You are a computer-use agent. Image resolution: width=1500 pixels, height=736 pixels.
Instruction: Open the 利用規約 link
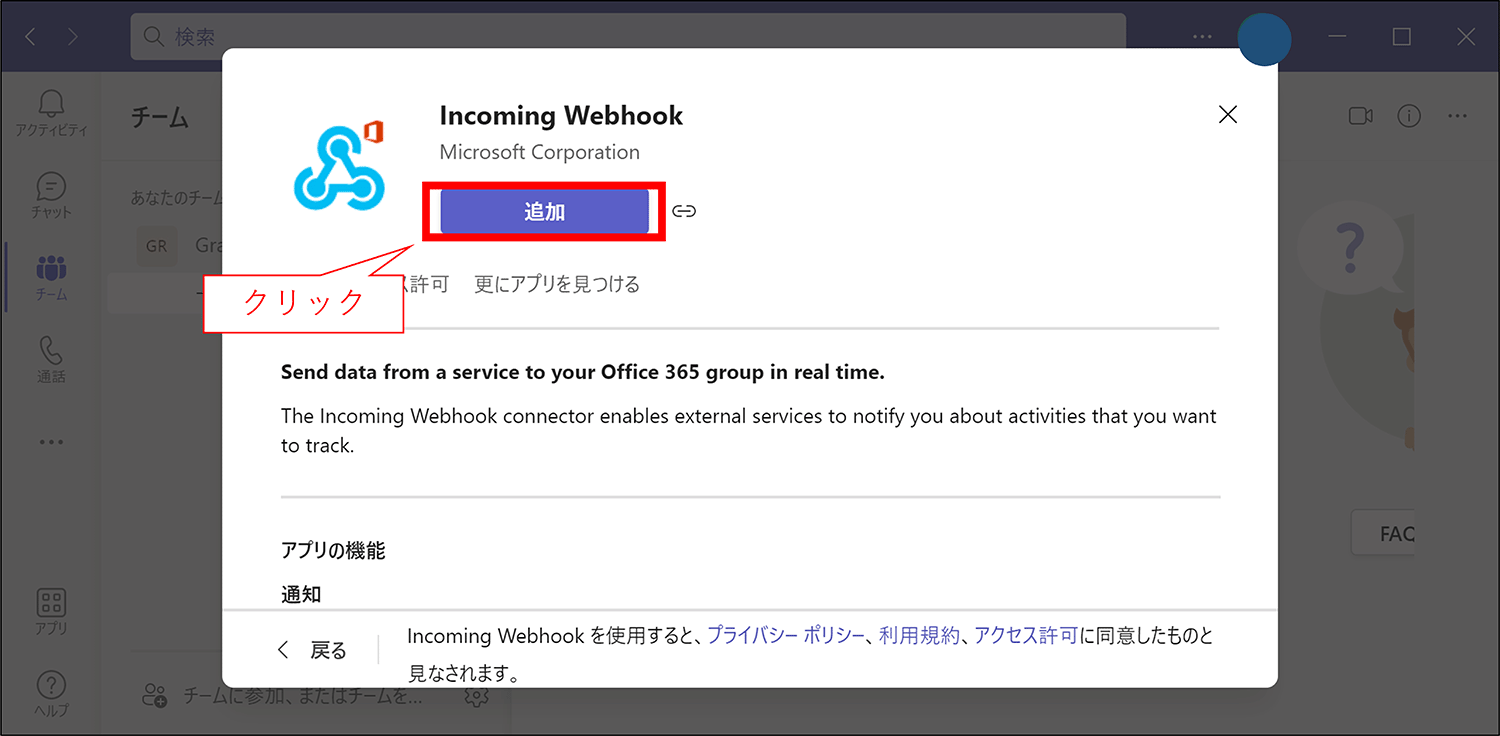[x=919, y=635]
